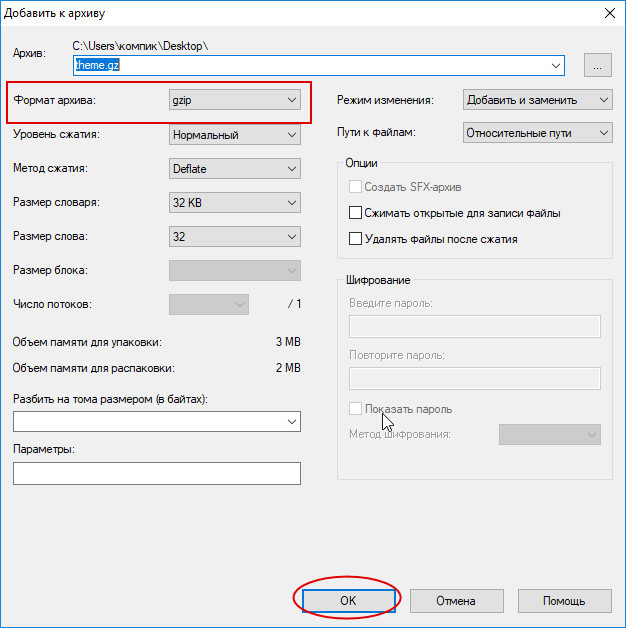Enable Сжимать открытые для записи файлы checkbox
The width and height of the screenshot is (626, 628).
[x=355, y=213]
